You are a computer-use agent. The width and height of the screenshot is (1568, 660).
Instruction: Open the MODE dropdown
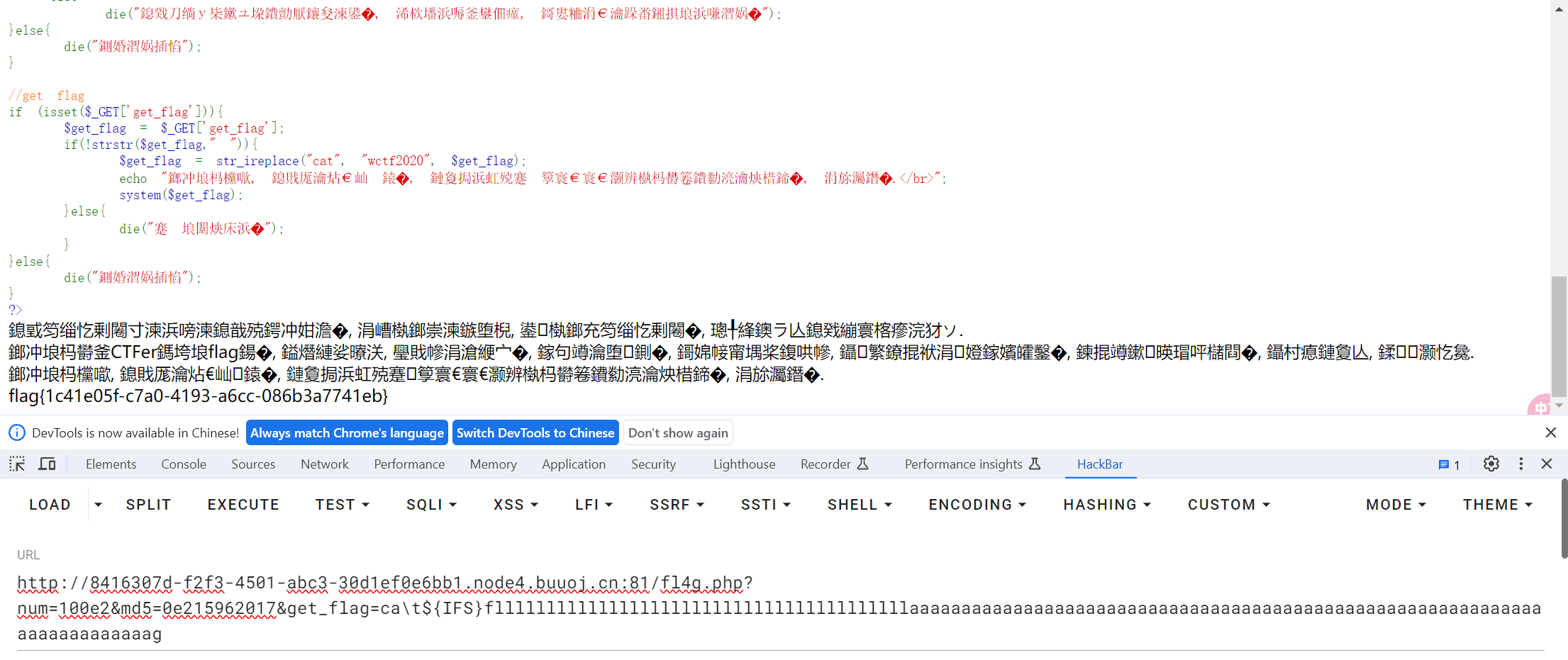[x=1396, y=505]
